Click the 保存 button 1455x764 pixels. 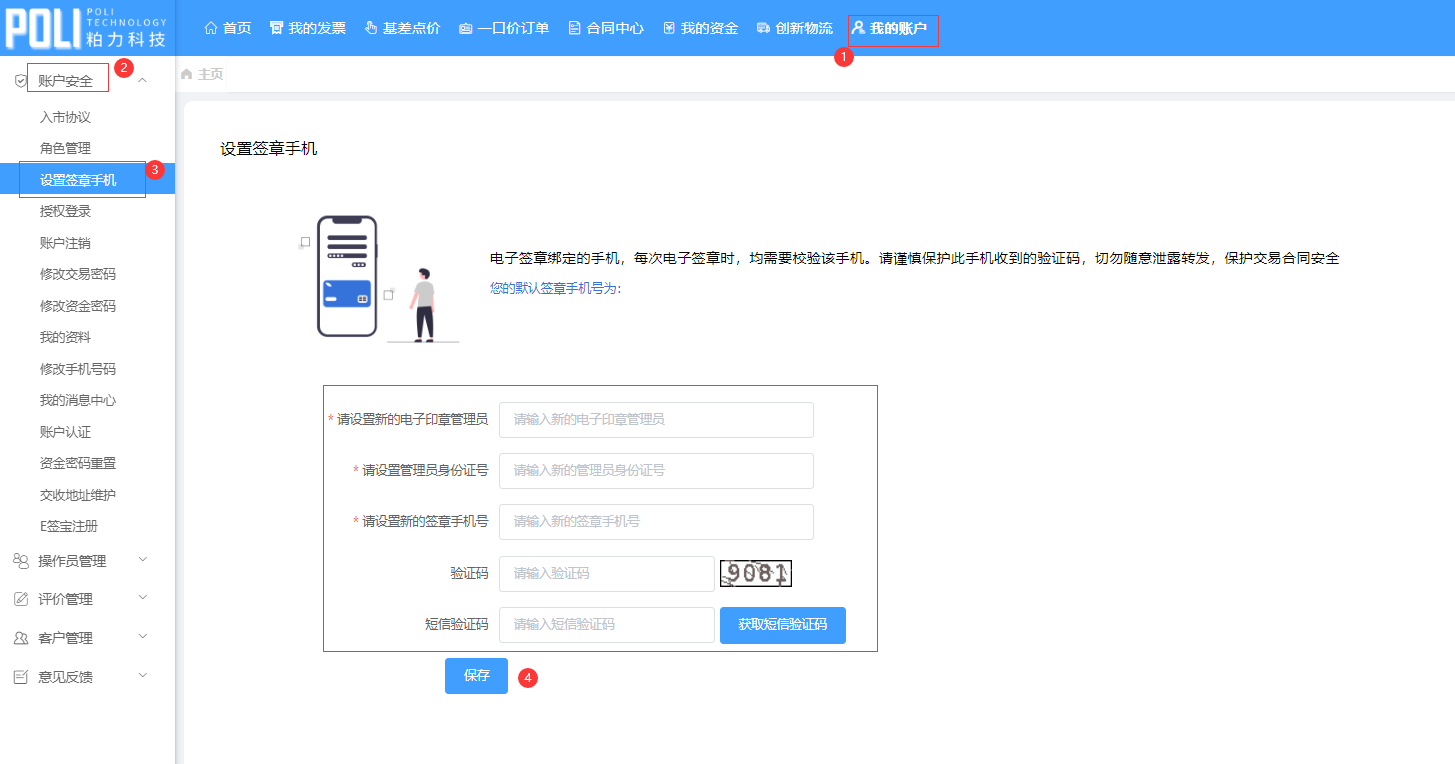(x=476, y=676)
